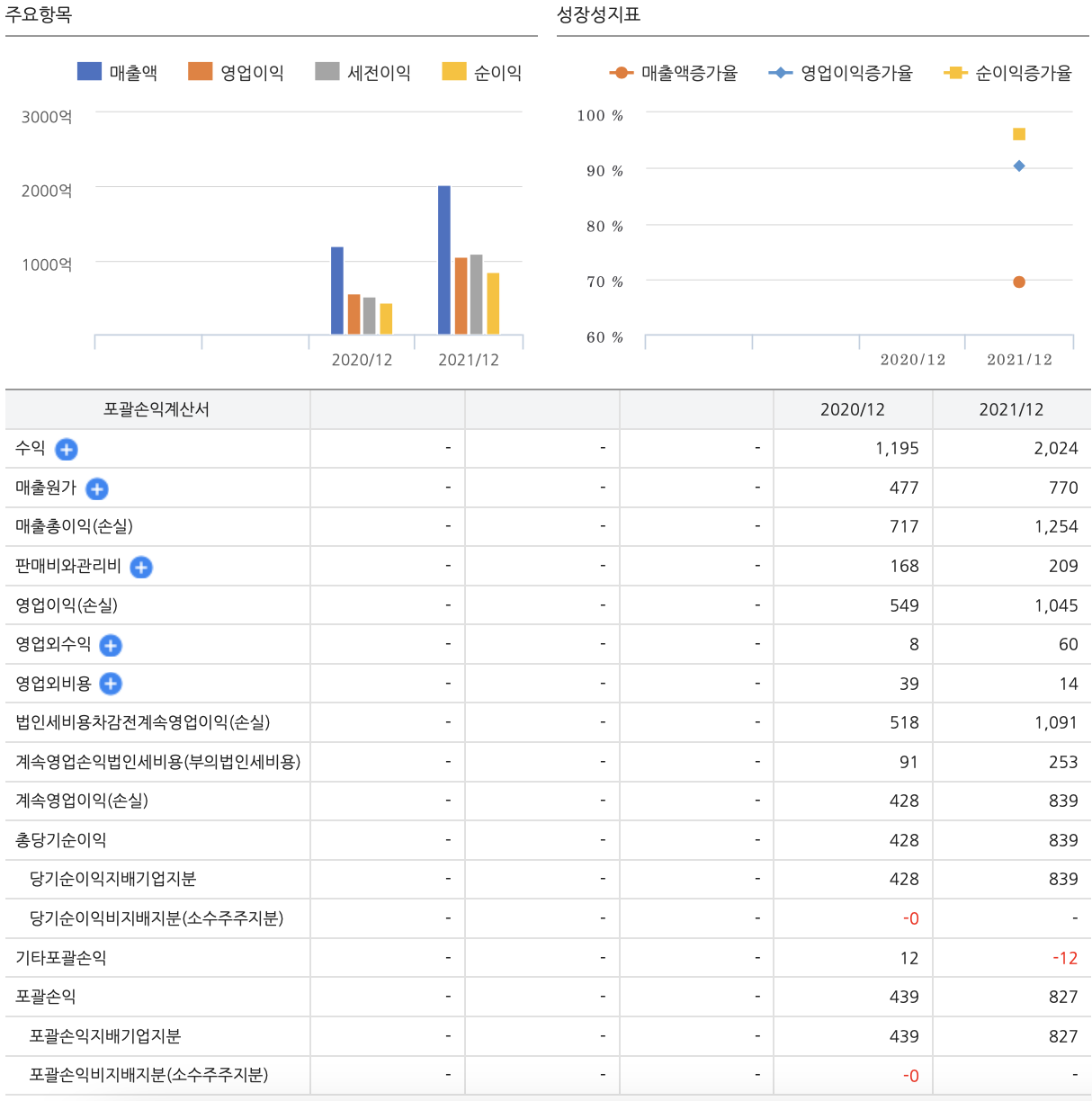Click the 계속영업이익(손실) row label

[x=82, y=801]
